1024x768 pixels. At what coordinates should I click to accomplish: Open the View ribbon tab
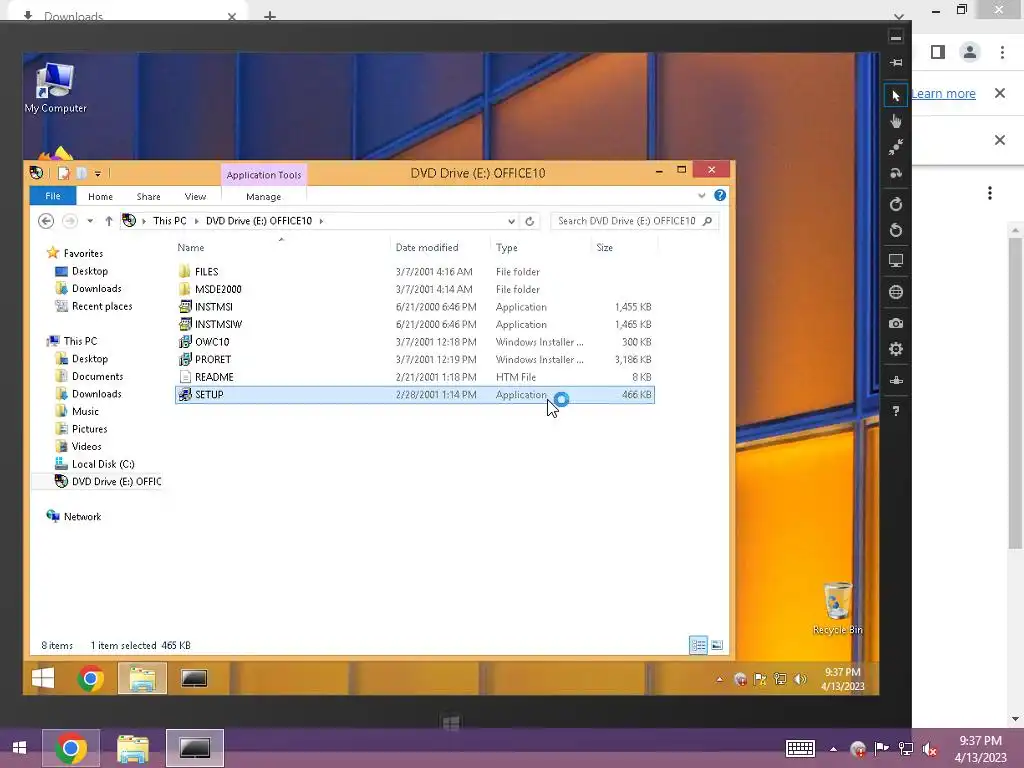[195, 197]
